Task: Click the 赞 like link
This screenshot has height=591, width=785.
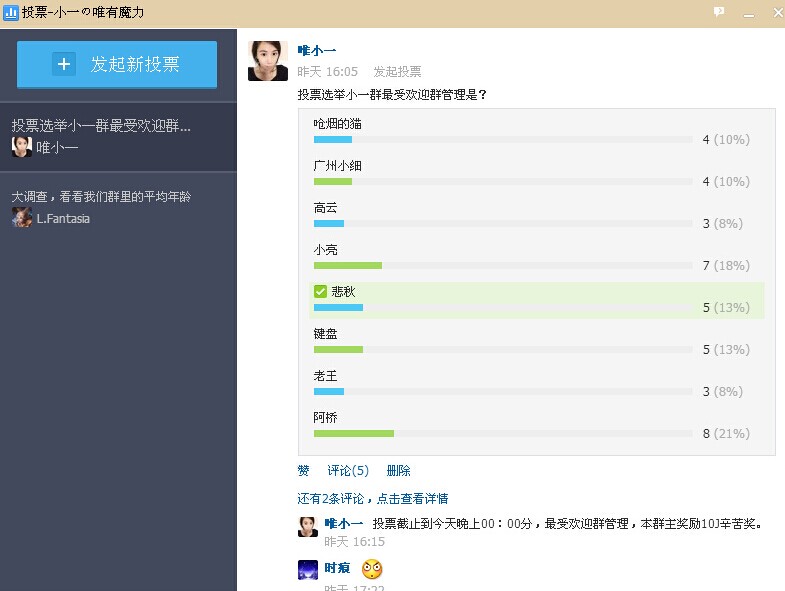Action: tap(303, 471)
